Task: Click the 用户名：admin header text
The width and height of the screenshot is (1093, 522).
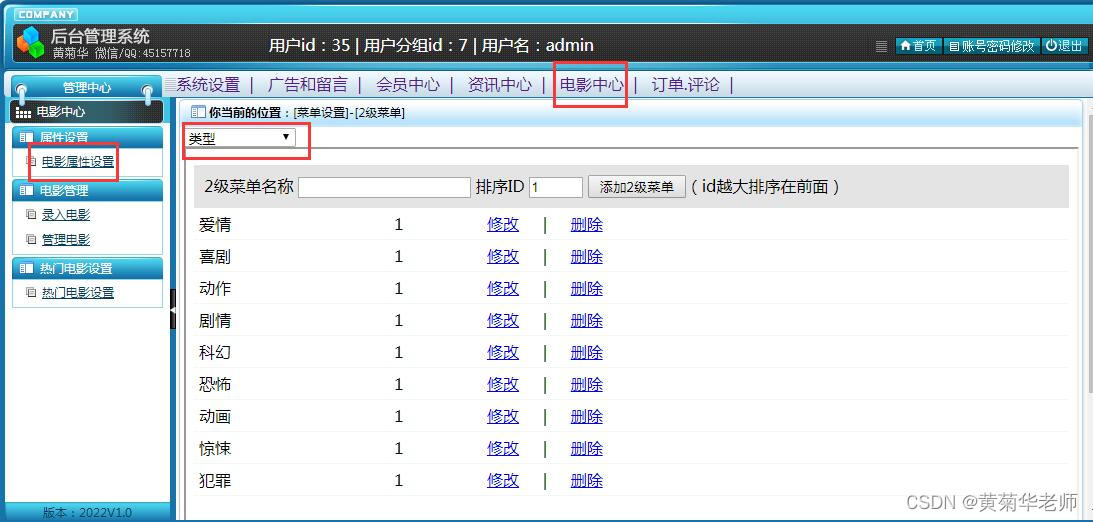Action: tap(537, 45)
